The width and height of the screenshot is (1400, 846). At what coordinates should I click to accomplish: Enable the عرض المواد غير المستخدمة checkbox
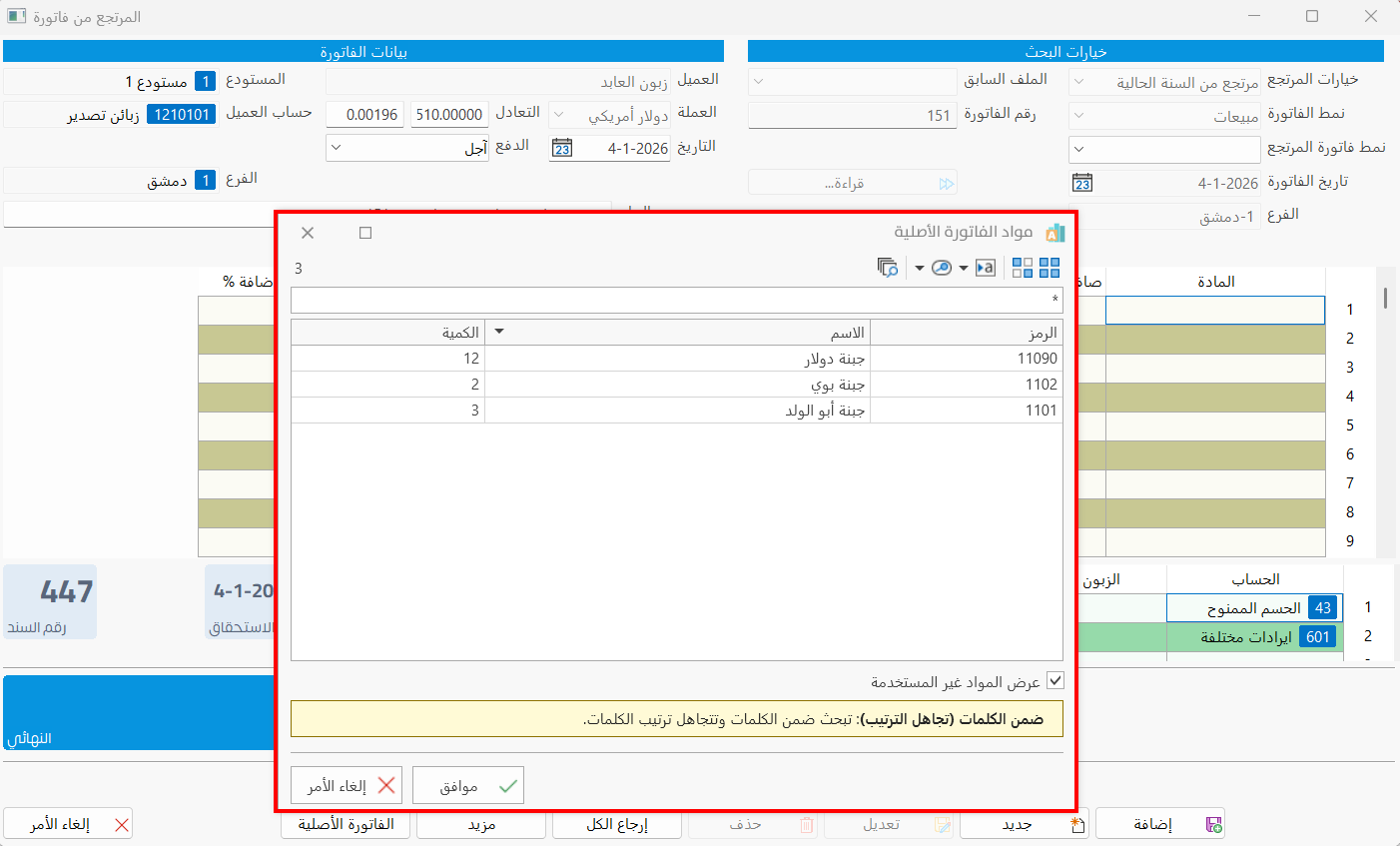tap(1055, 680)
